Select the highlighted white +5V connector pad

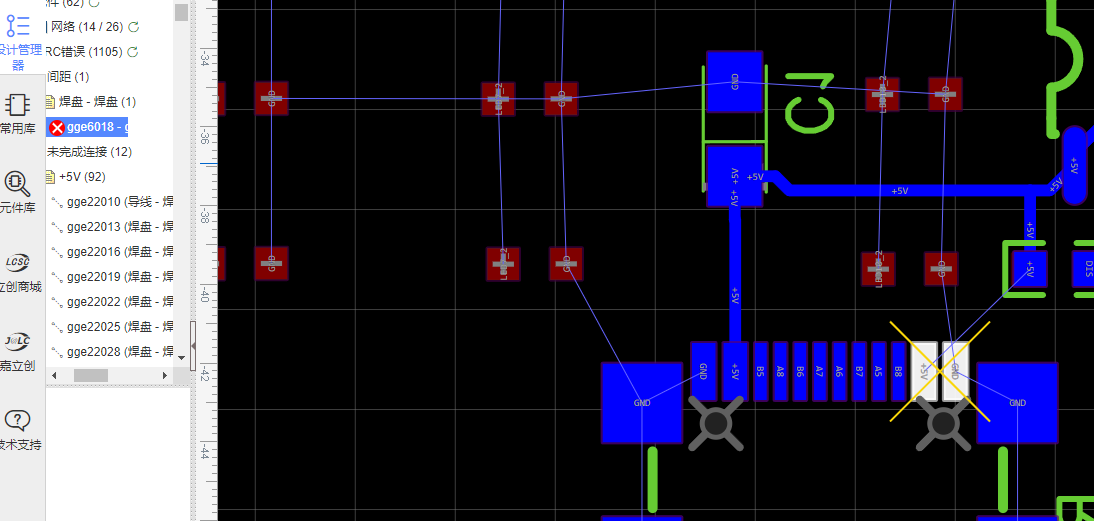pyautogui.click(x=924, y=371)
